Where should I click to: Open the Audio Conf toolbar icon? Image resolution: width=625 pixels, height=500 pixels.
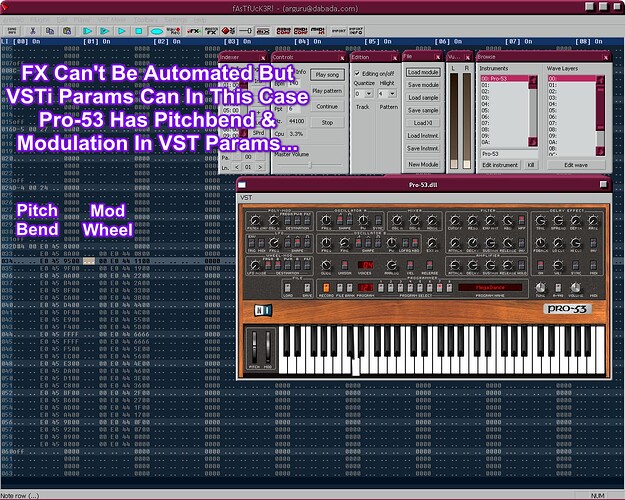click(x=283, y=31)
